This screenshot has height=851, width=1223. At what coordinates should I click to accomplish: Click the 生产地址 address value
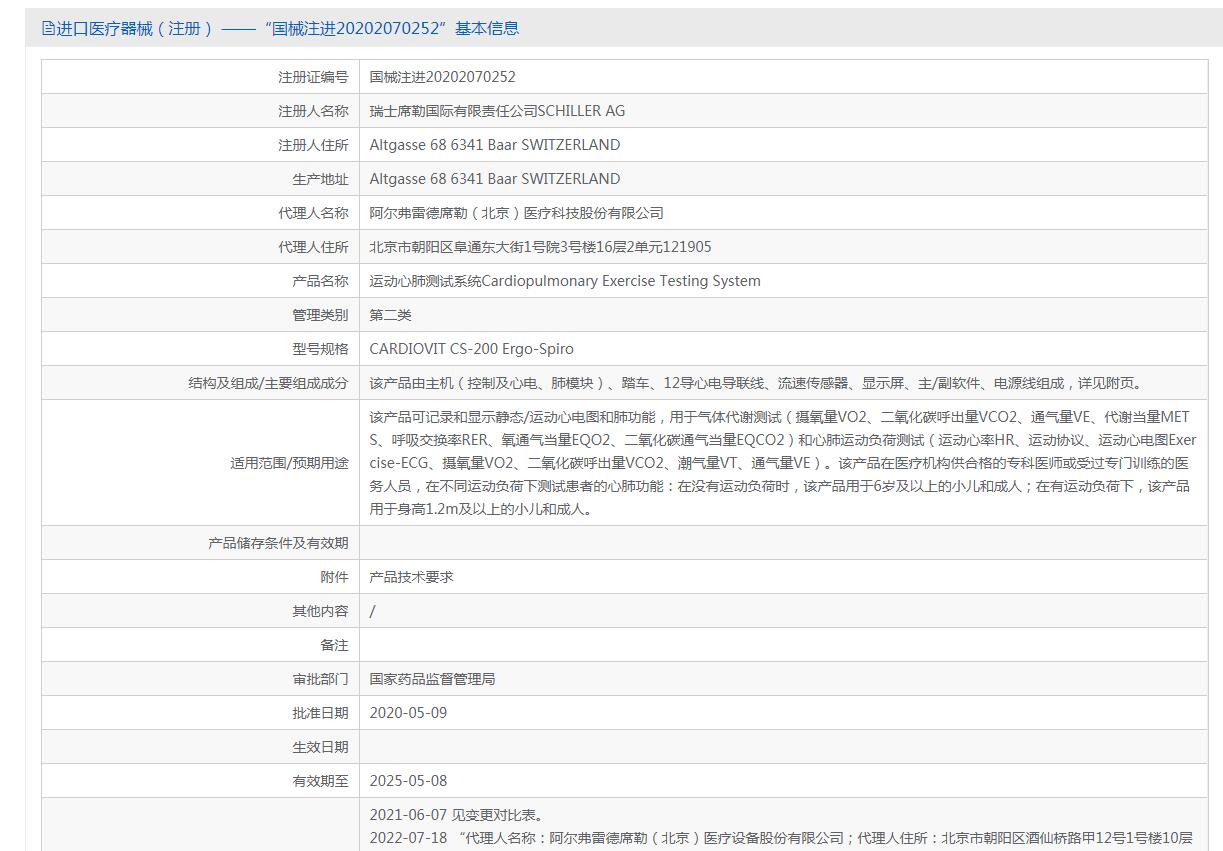click(494, 179)
